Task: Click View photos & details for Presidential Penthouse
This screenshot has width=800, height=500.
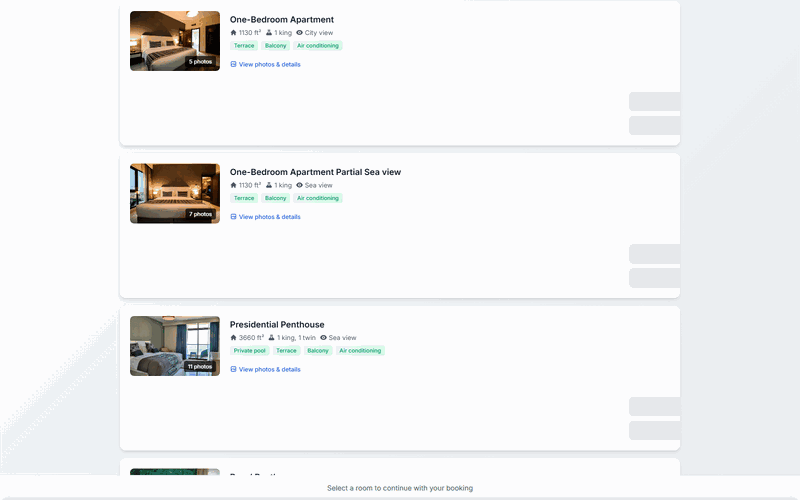Action: point(265,369)
